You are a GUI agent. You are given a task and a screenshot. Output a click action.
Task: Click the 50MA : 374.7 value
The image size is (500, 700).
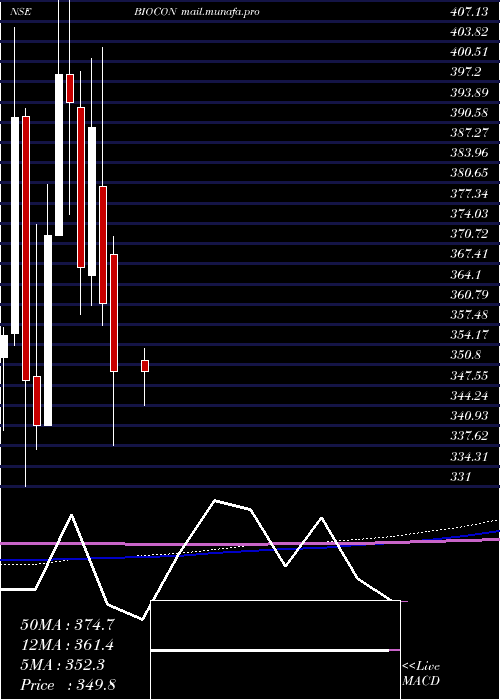68,625
